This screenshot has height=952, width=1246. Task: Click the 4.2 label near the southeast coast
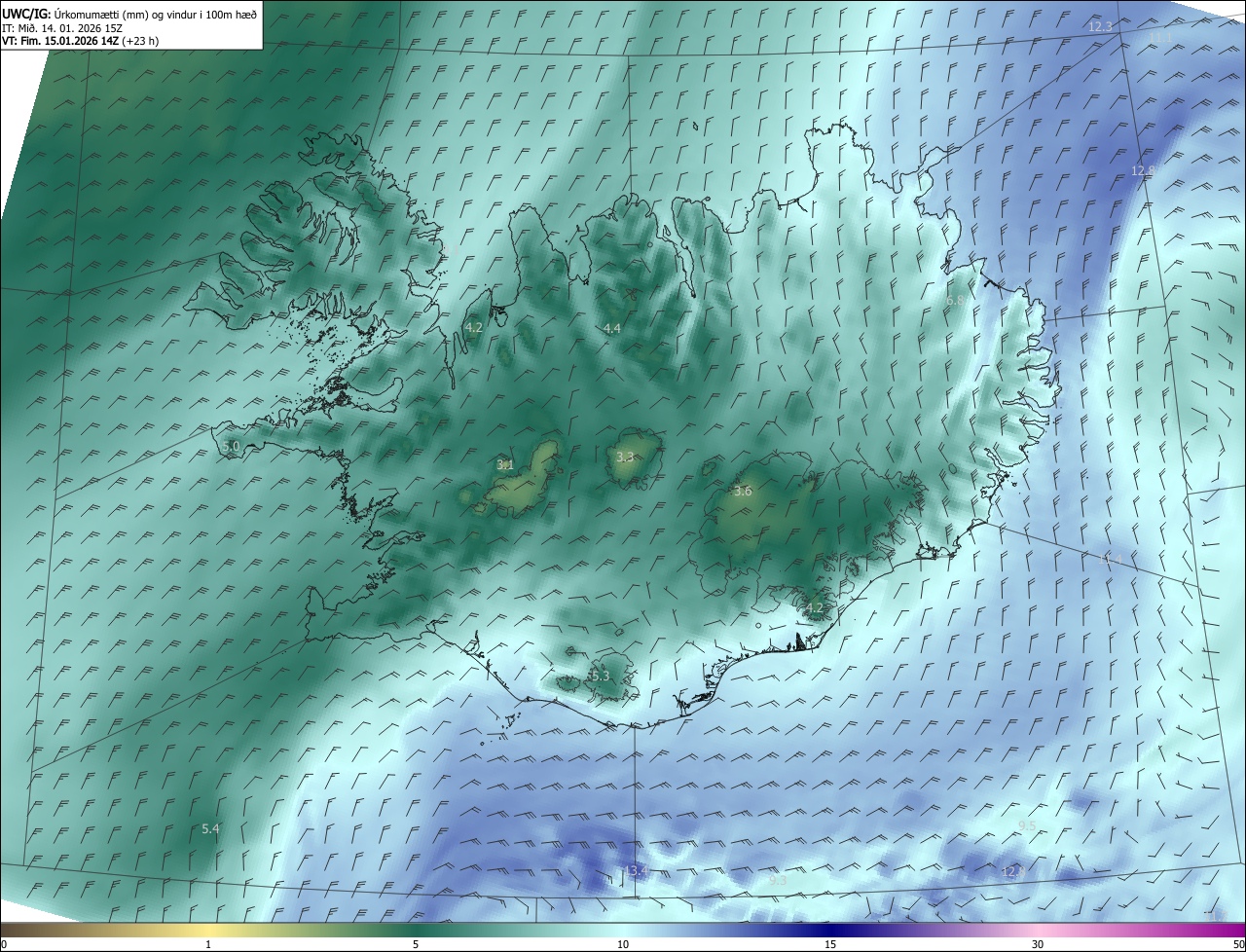[x=814, y=608]
